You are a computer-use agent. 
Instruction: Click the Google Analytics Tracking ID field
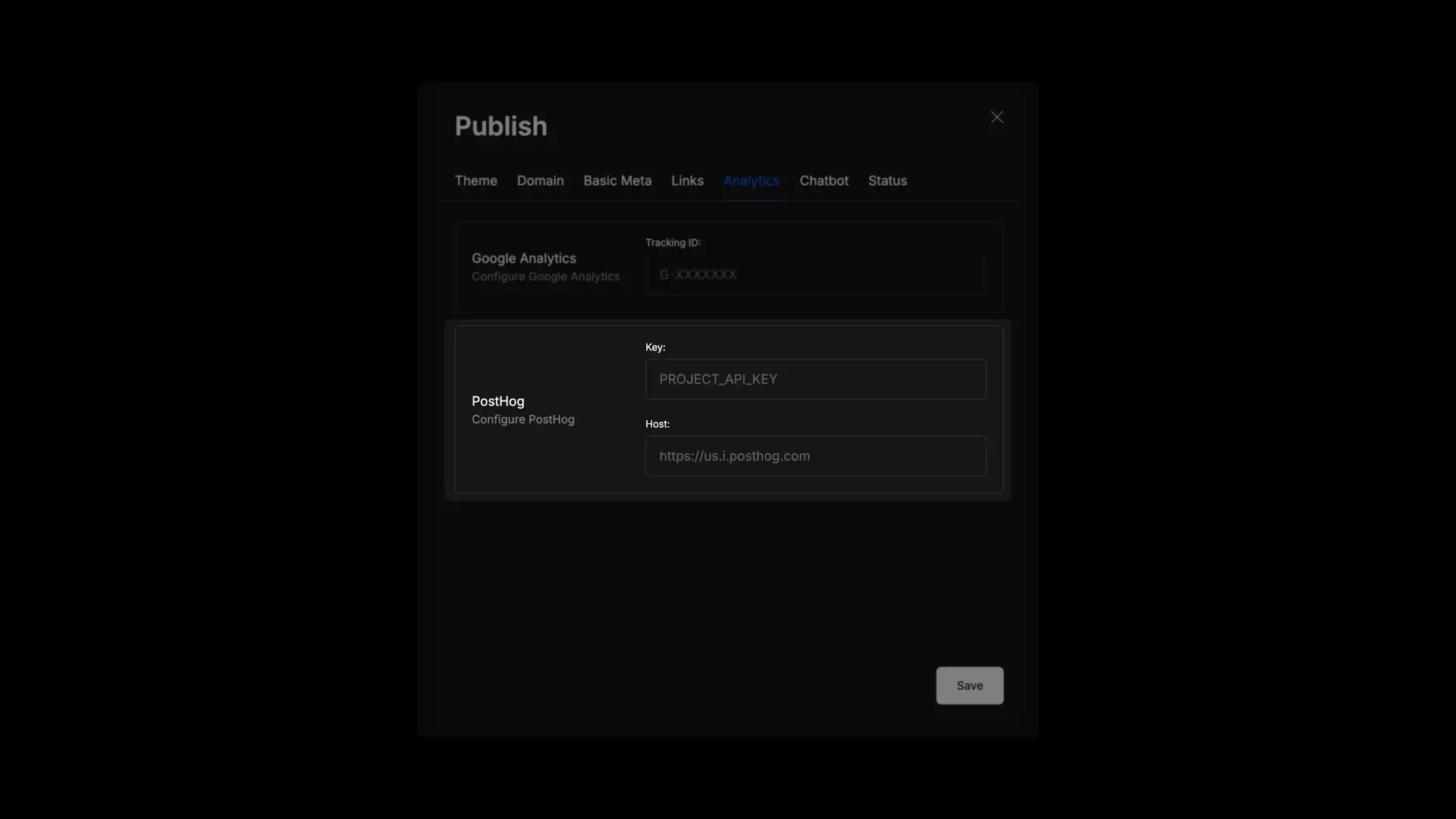tap(815, 274)
